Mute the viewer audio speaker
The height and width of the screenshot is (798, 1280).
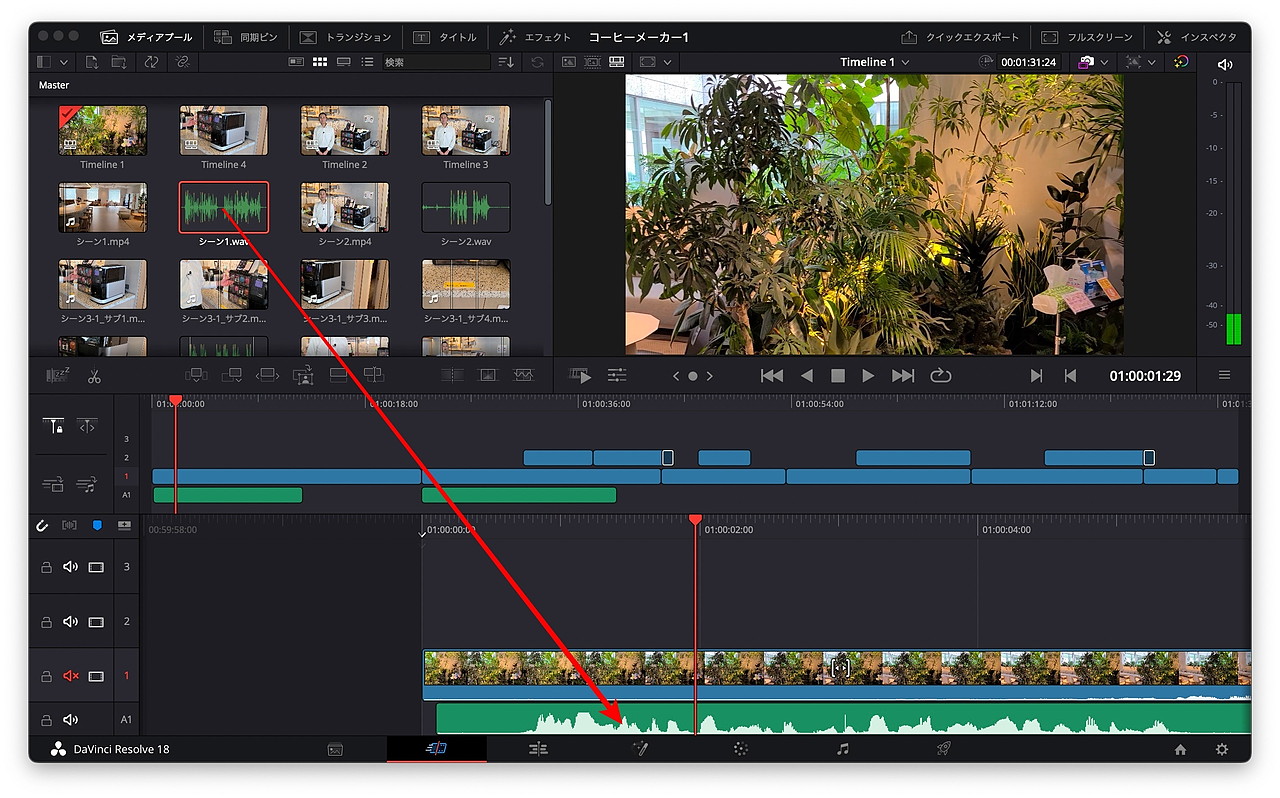(1225, 64)
